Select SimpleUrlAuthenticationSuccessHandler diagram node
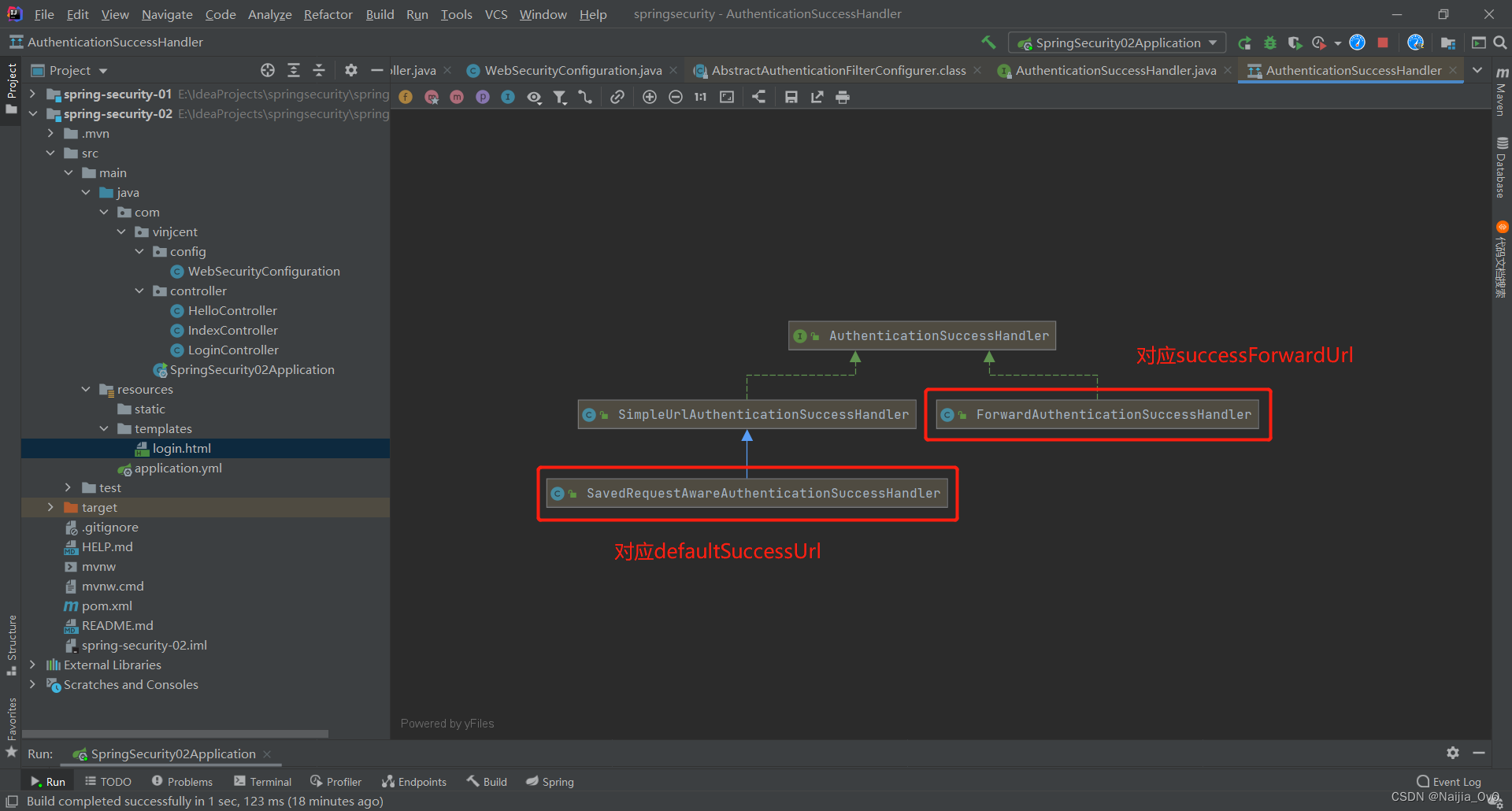 747,414
